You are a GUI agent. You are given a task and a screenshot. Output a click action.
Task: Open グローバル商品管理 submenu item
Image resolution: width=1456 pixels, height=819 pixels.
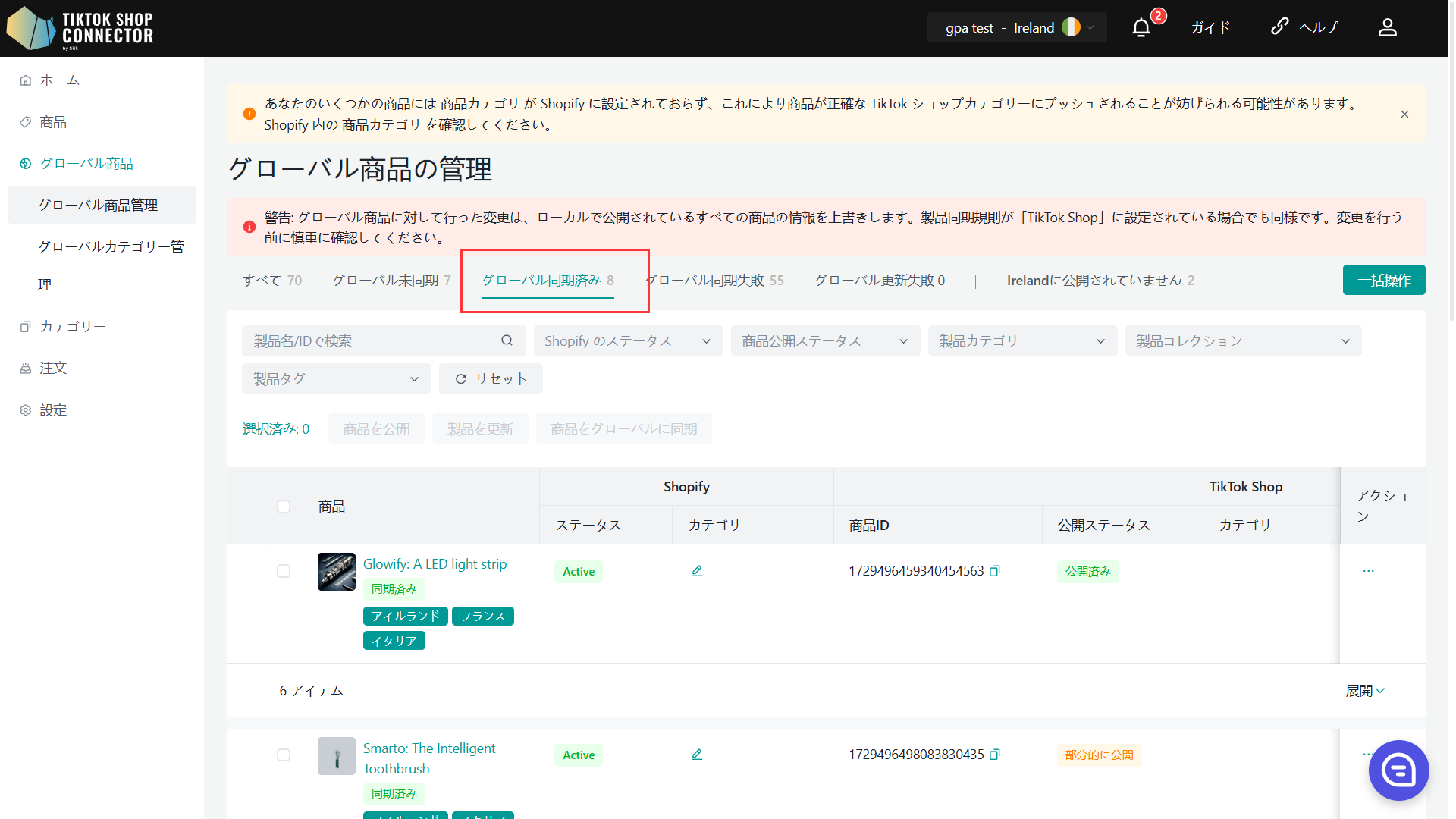tap(102, 205)
